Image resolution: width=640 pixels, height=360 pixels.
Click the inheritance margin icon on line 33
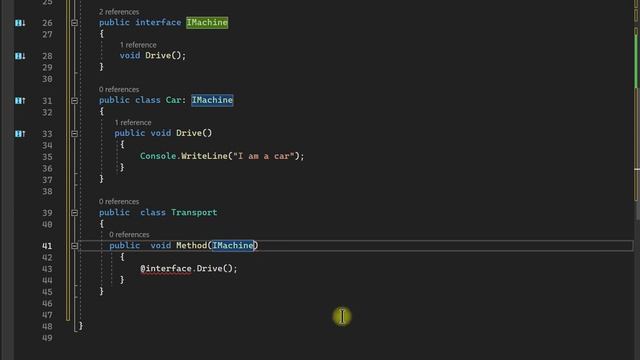coord(20,134)
